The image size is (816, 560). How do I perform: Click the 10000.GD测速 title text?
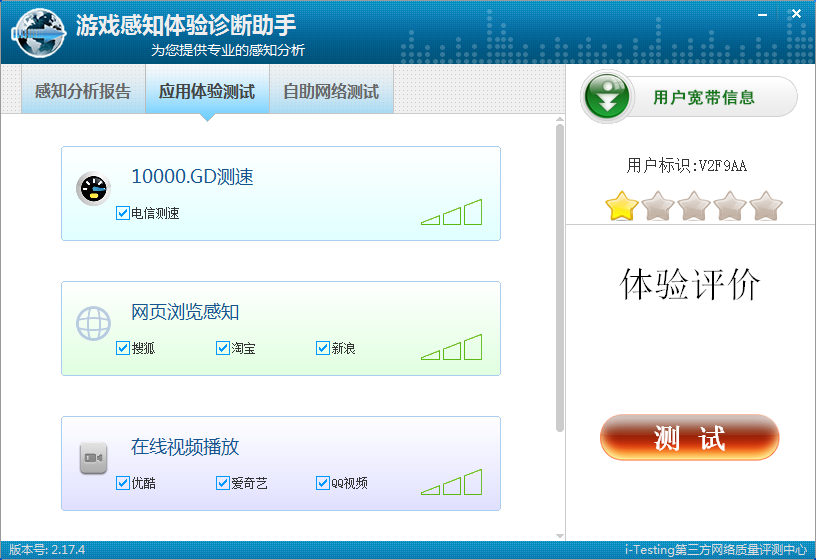click(192, 177)
